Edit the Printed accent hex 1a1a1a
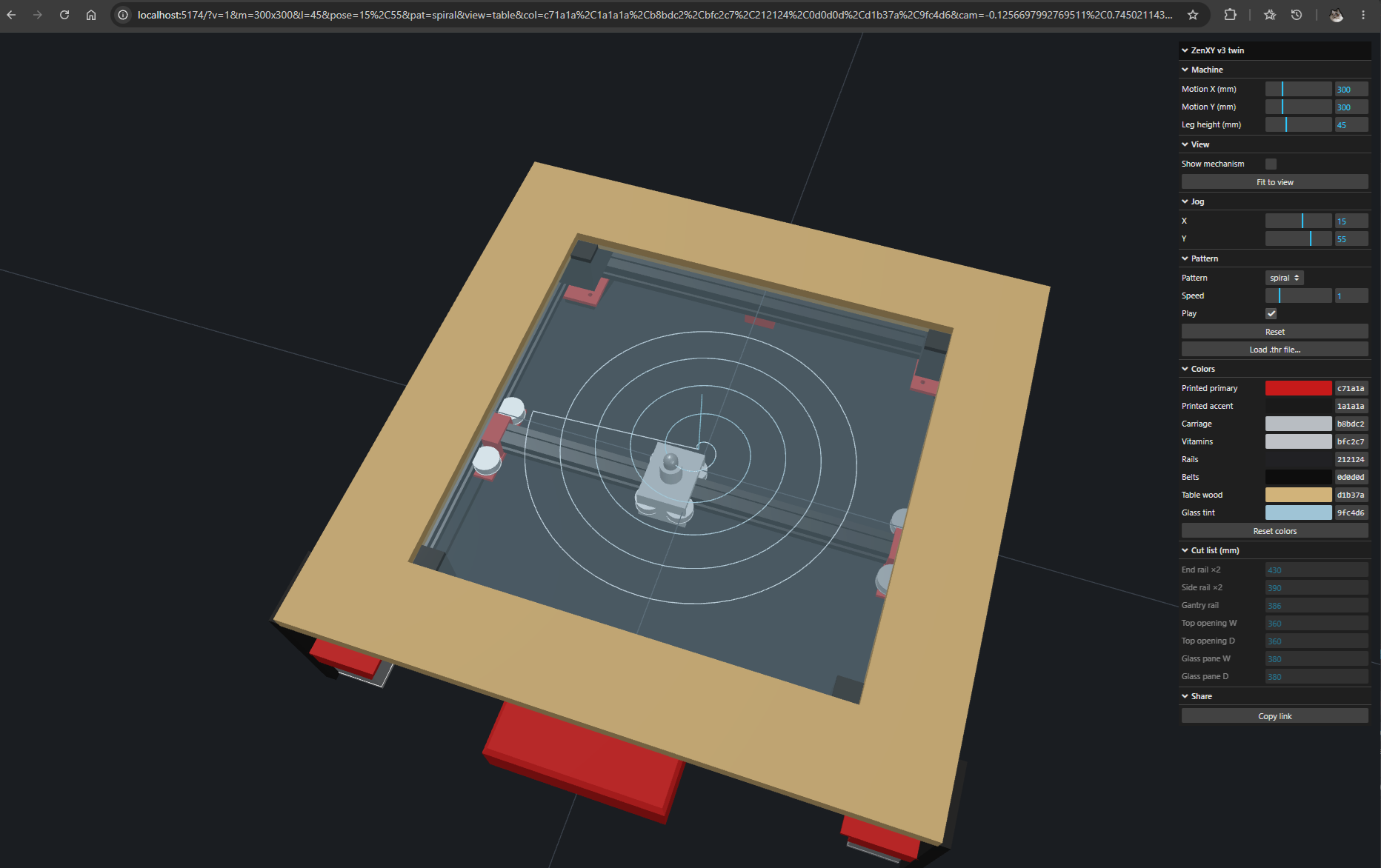The width and height of the screenshot is (1381, 868). point(1351,406)
